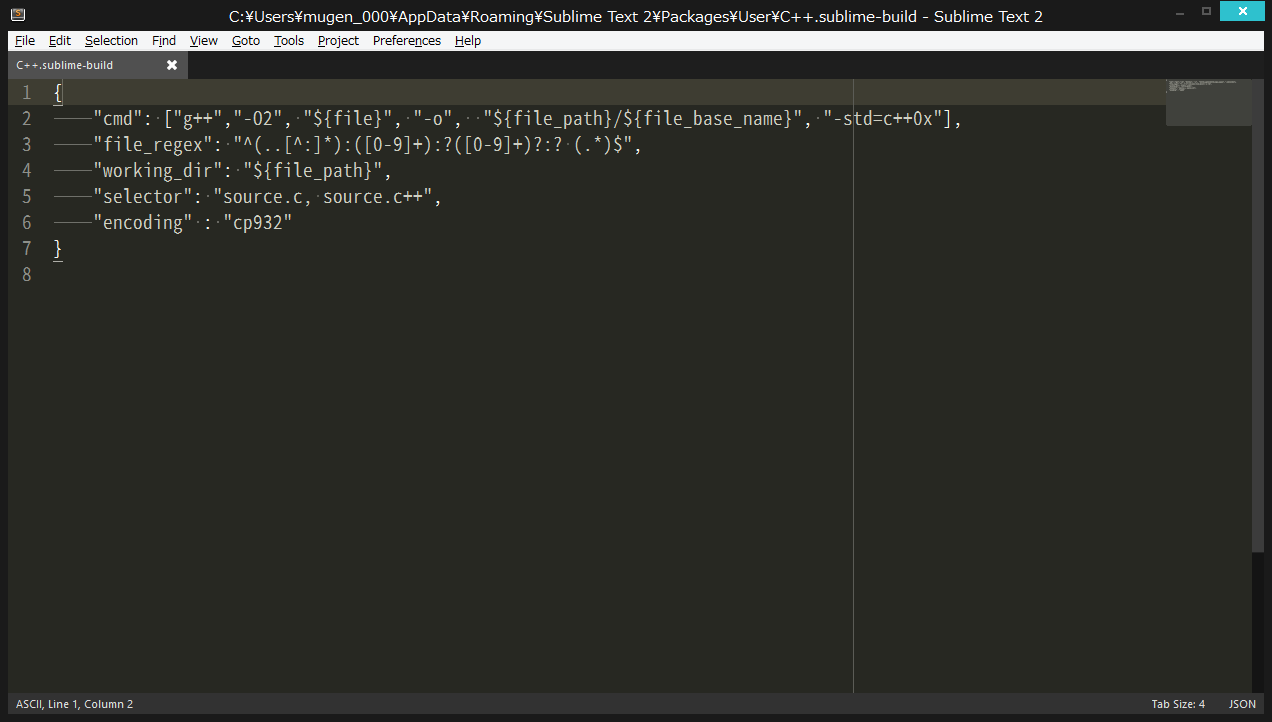The image size is (1272, 722).
Task: Open the Selection menu
Action: pos(111,40)
